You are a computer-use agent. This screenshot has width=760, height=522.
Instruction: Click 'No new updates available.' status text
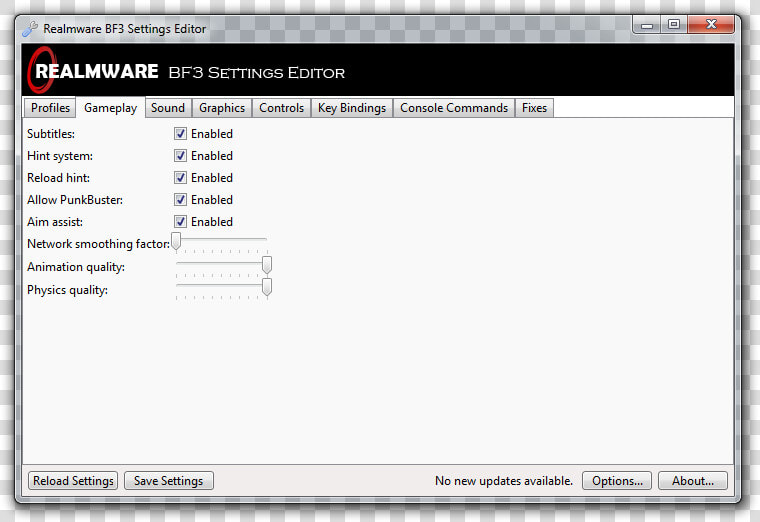tap(504, 481)
